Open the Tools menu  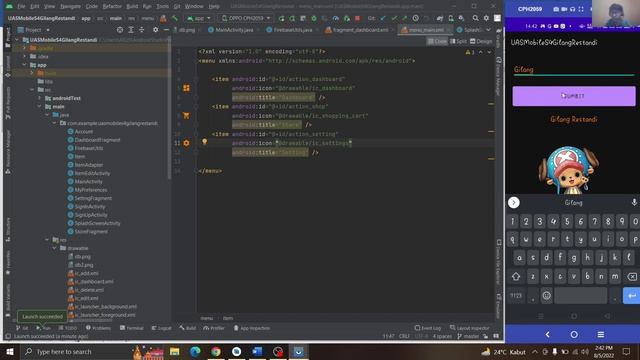162,7
